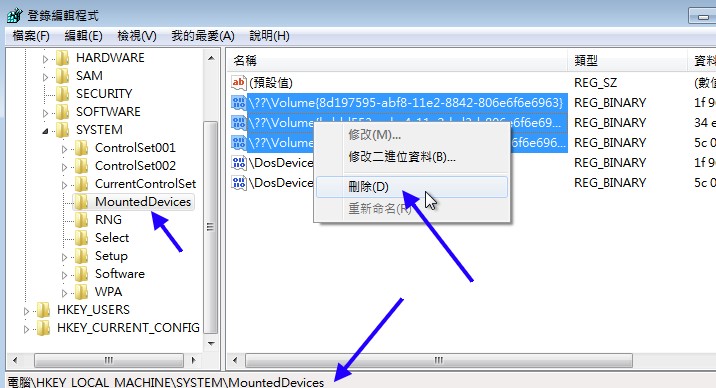Click the HKEY_CURRENT_CONFIG folder icon
This screenshot has height=388, width=716.
tap(43, 328)
